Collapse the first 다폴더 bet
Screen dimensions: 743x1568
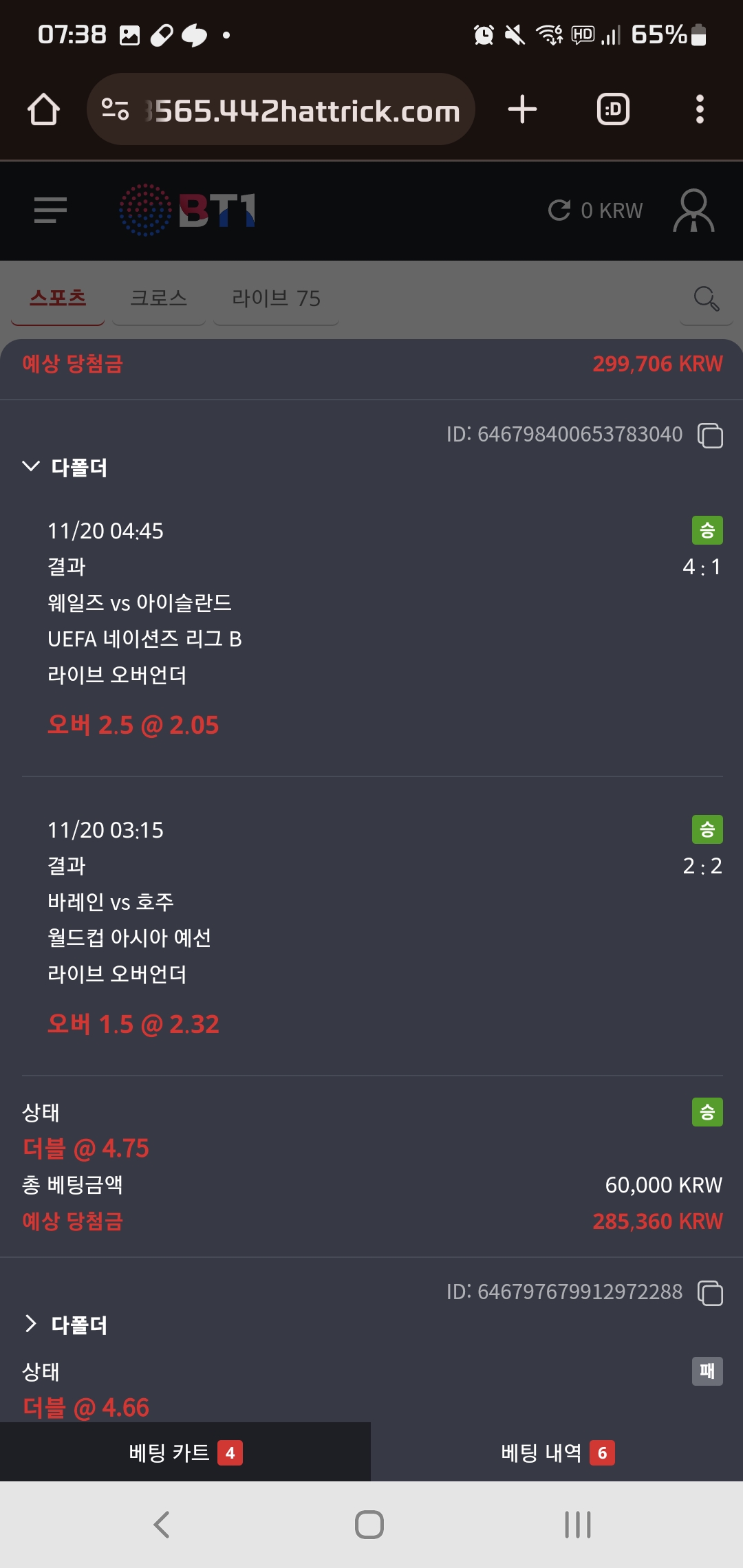coord(31,467)
